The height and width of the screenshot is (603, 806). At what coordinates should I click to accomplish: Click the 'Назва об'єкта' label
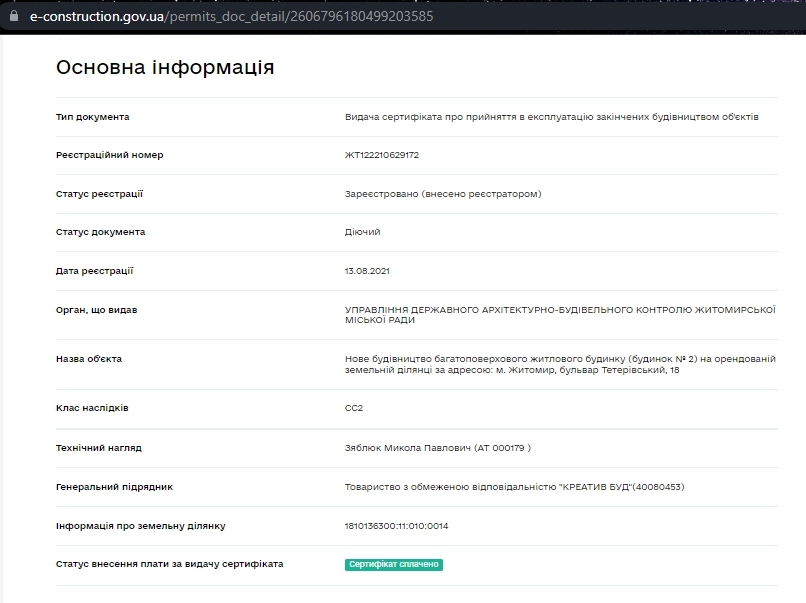89,359
